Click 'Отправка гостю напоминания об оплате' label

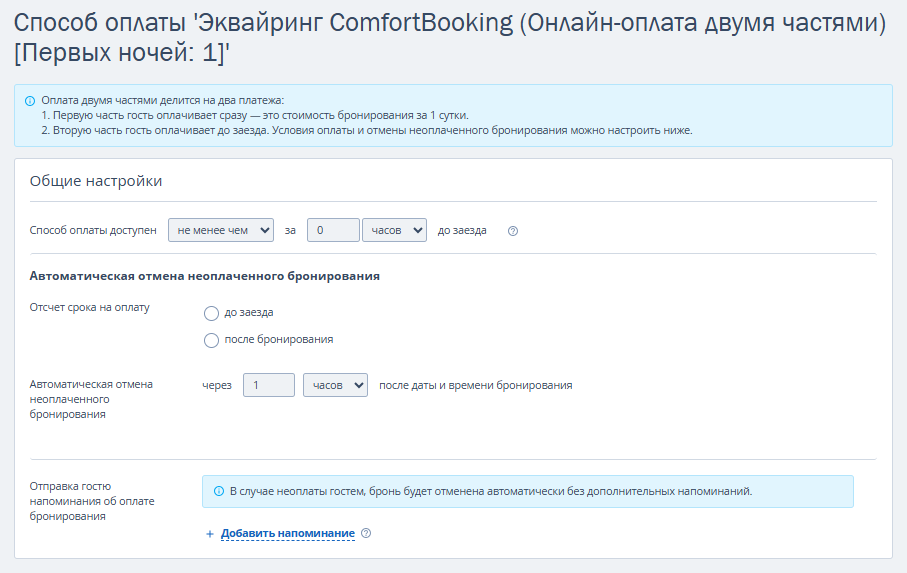pos(92,501)
